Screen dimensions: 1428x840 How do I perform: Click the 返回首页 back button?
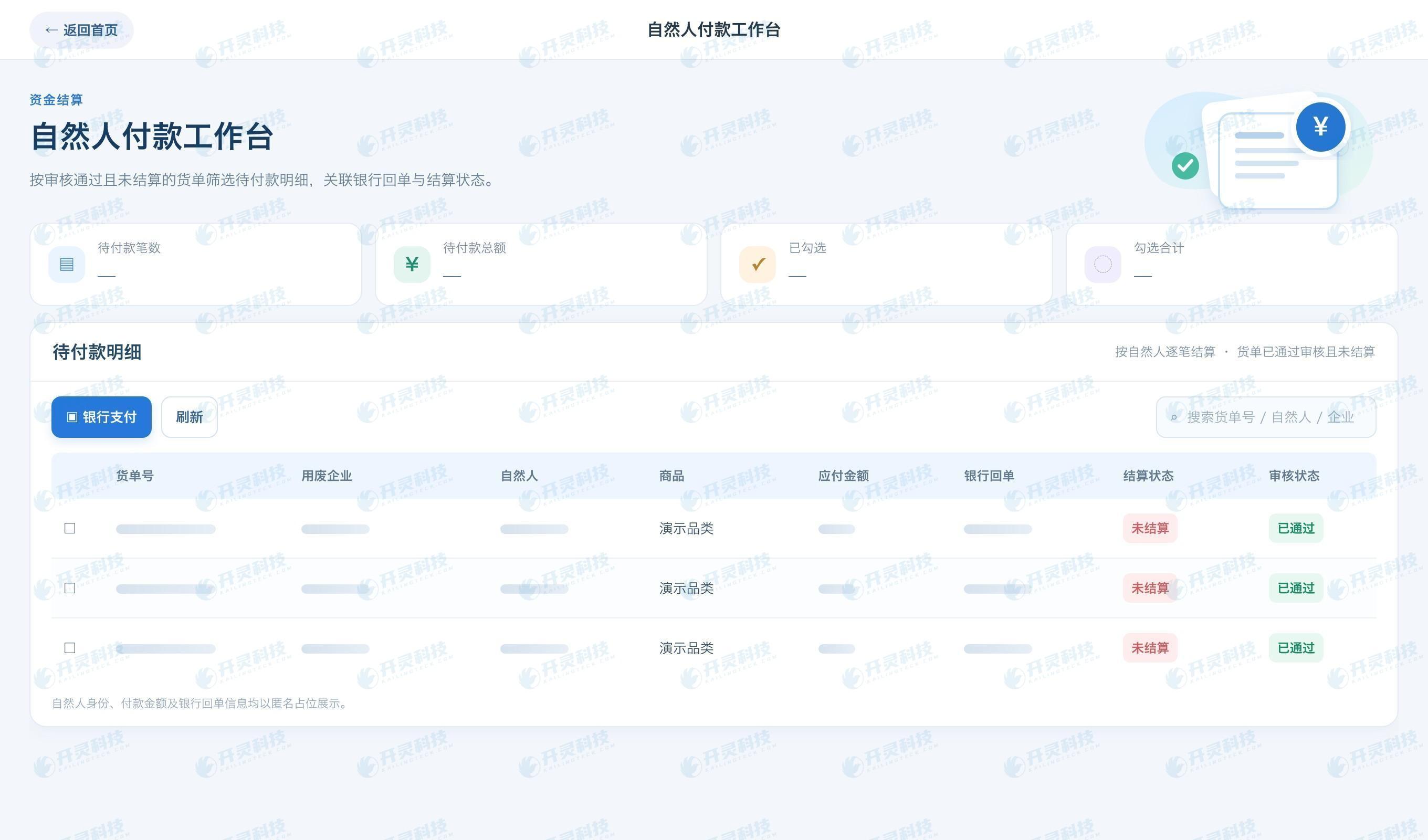tap(81, 30)
